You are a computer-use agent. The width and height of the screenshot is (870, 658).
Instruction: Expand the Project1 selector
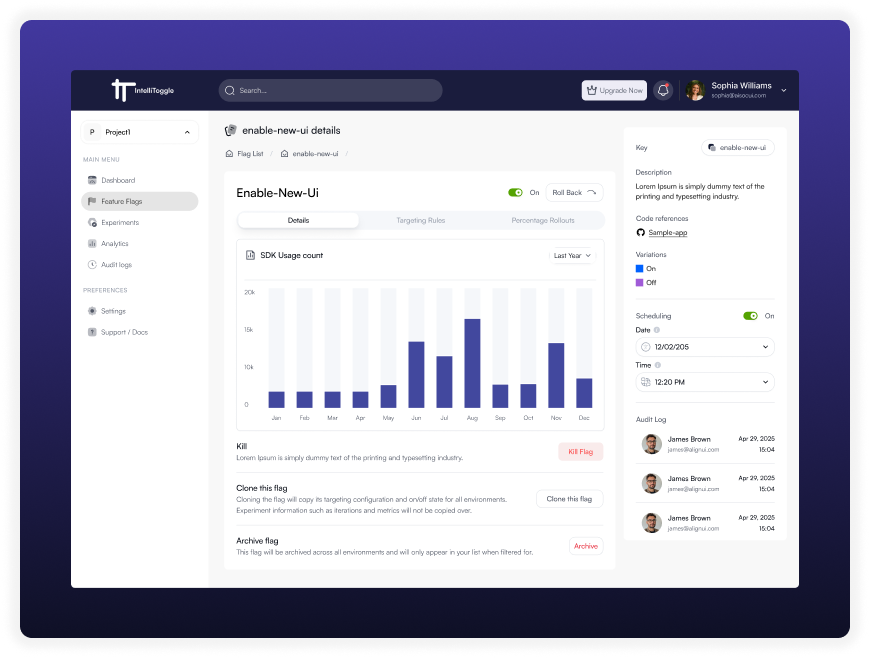tap(138, 131)
